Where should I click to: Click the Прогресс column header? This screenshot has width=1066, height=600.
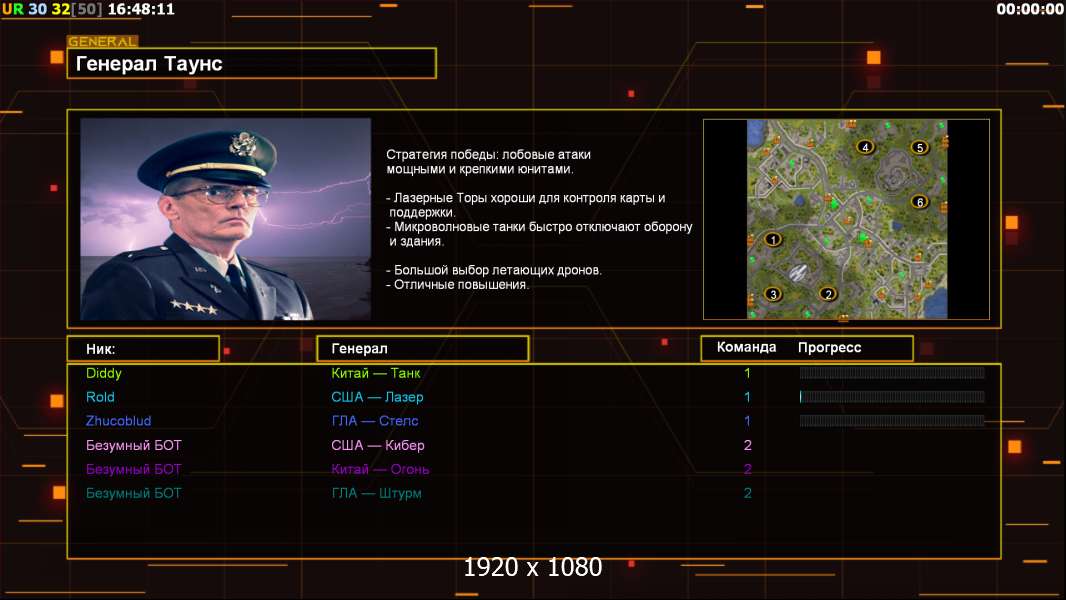pos(829,348)
